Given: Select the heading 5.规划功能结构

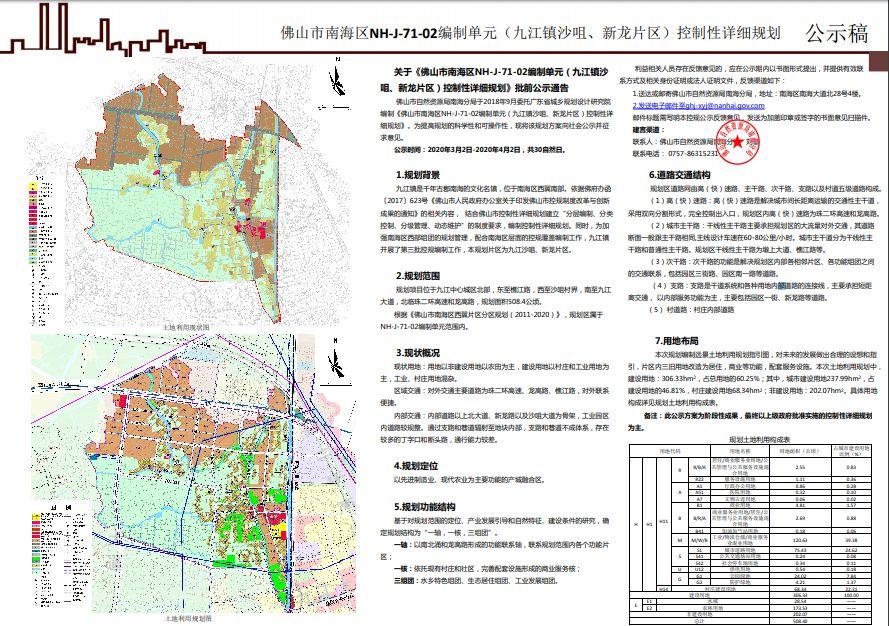Looking at the screenshot, I should coord(425,507).
